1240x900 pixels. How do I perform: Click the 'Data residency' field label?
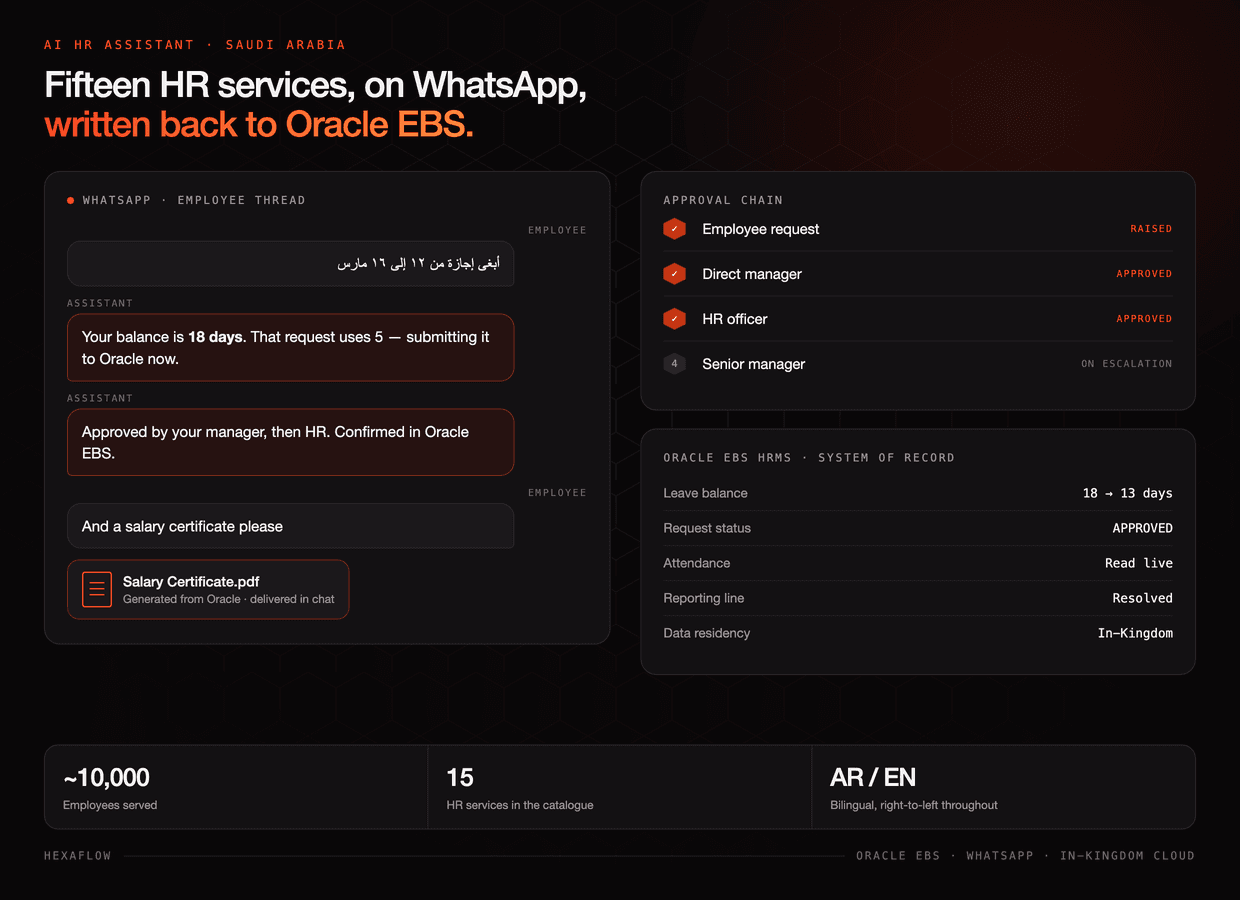[706, 633]
